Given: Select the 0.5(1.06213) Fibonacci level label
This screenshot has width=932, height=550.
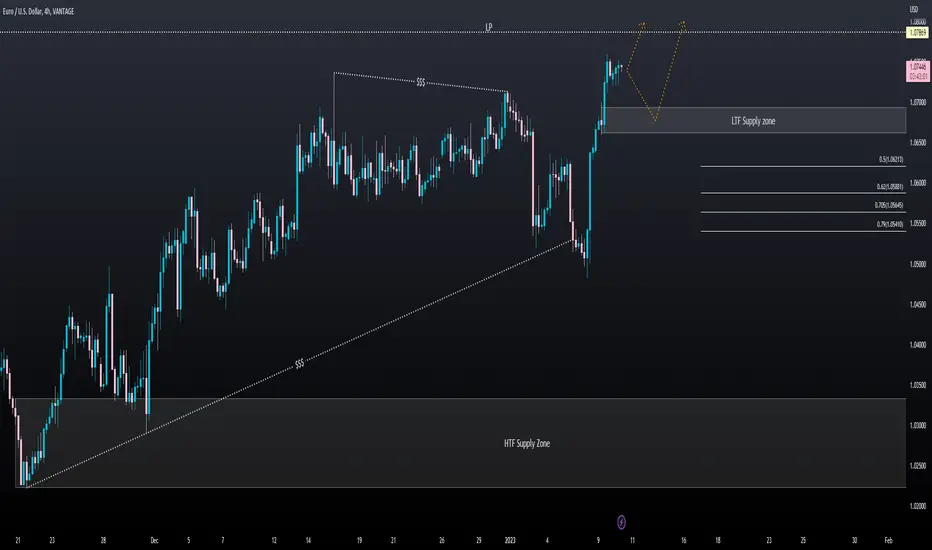Looking at the screenshot, I should 891,159.
